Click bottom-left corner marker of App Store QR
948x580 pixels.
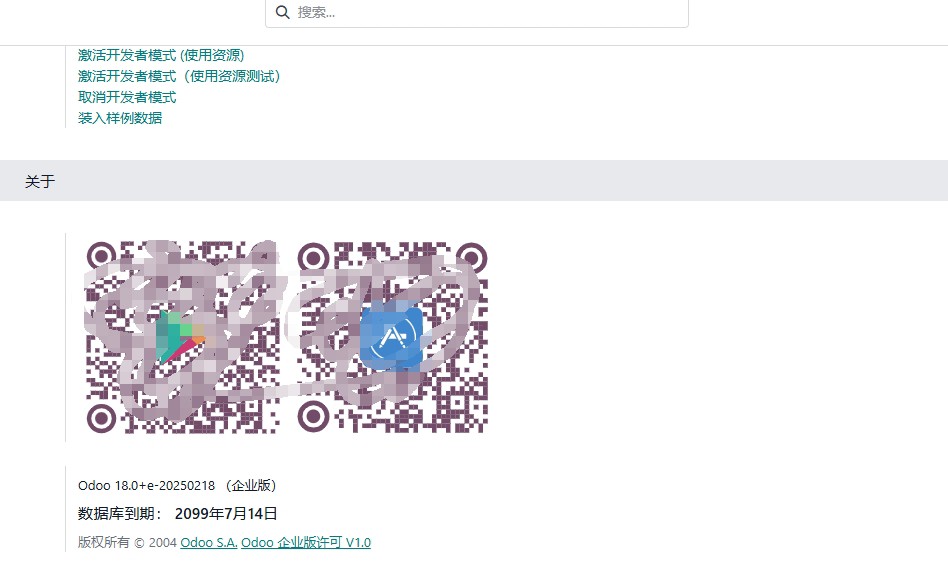click(x=313, y=416)
